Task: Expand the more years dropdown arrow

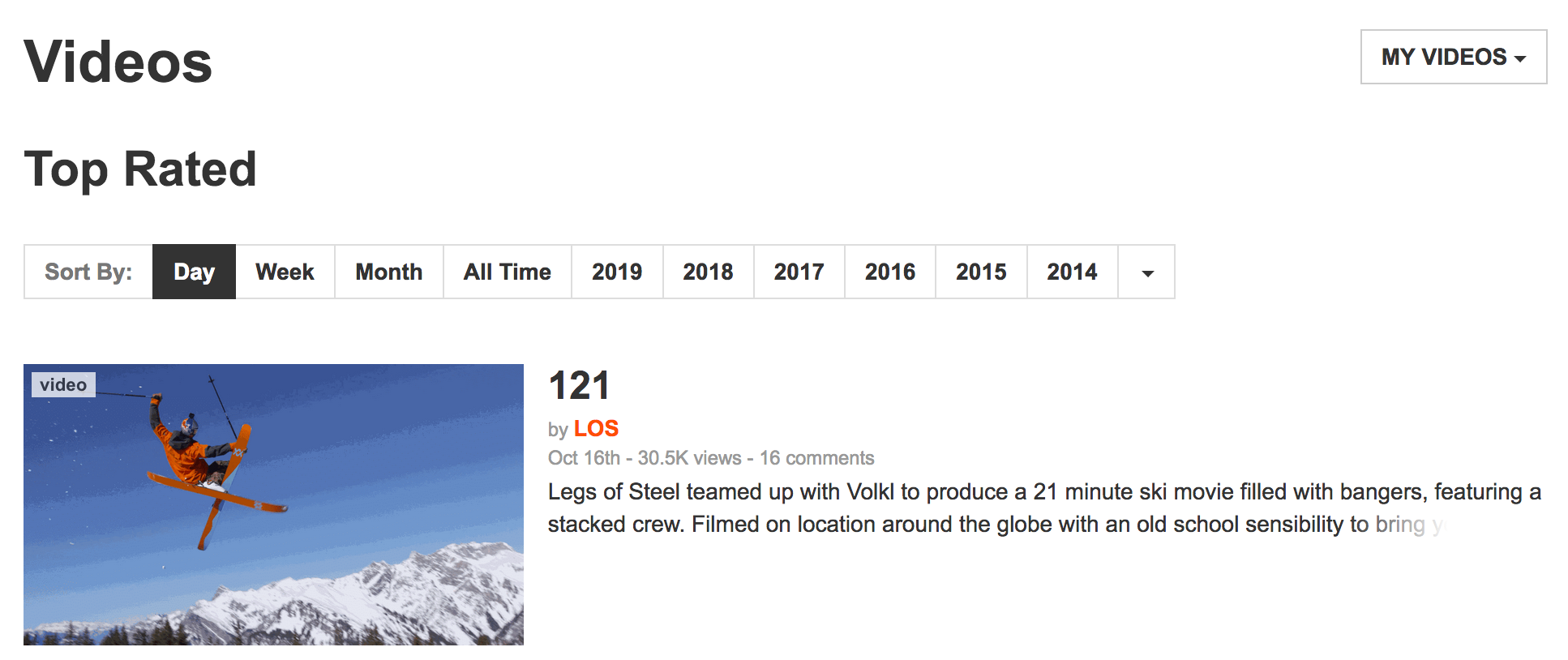Action: (x=1146, y=272)
